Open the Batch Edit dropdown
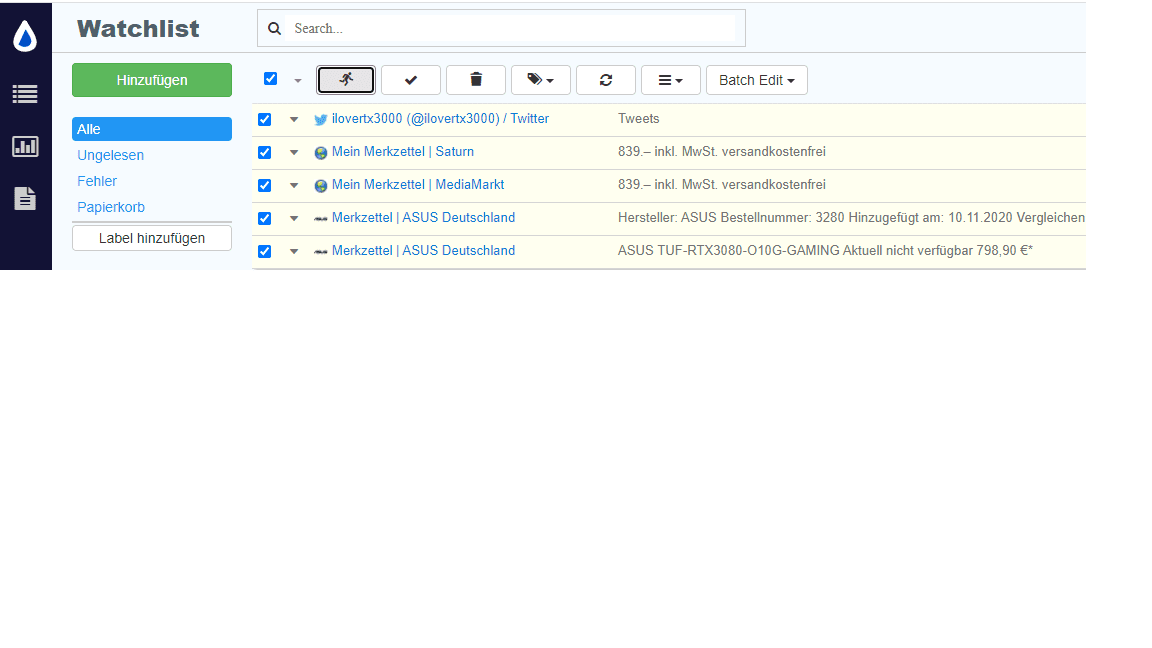 (x=757, y=80)
